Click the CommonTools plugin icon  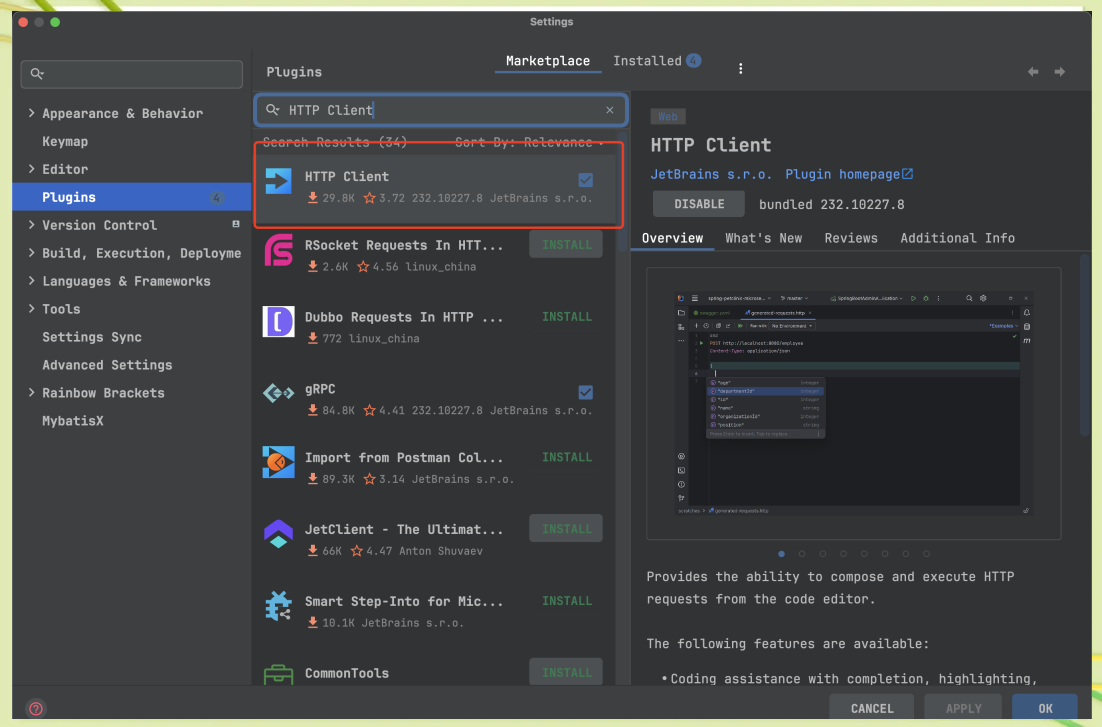(278, 675)
